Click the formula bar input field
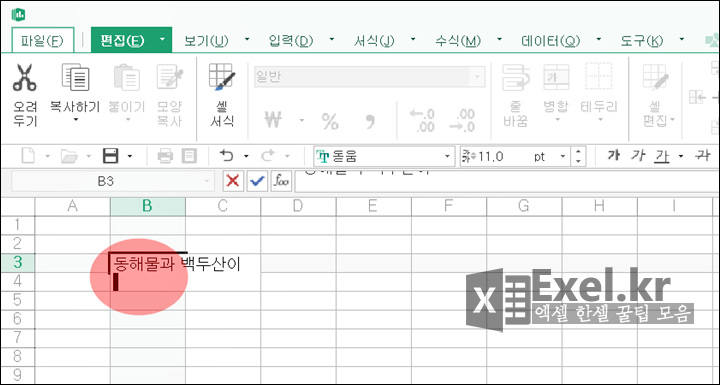 point(507,181)
